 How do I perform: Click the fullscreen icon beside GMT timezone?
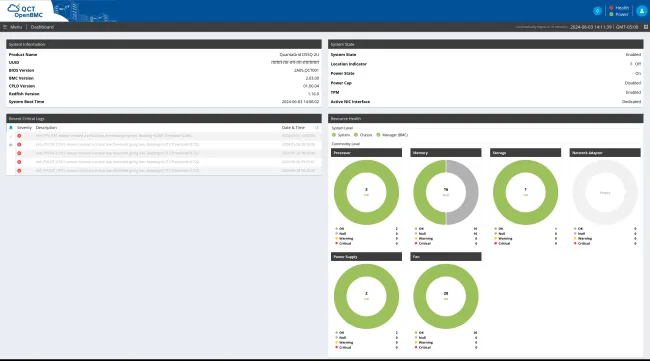click(x=645, y=27)
